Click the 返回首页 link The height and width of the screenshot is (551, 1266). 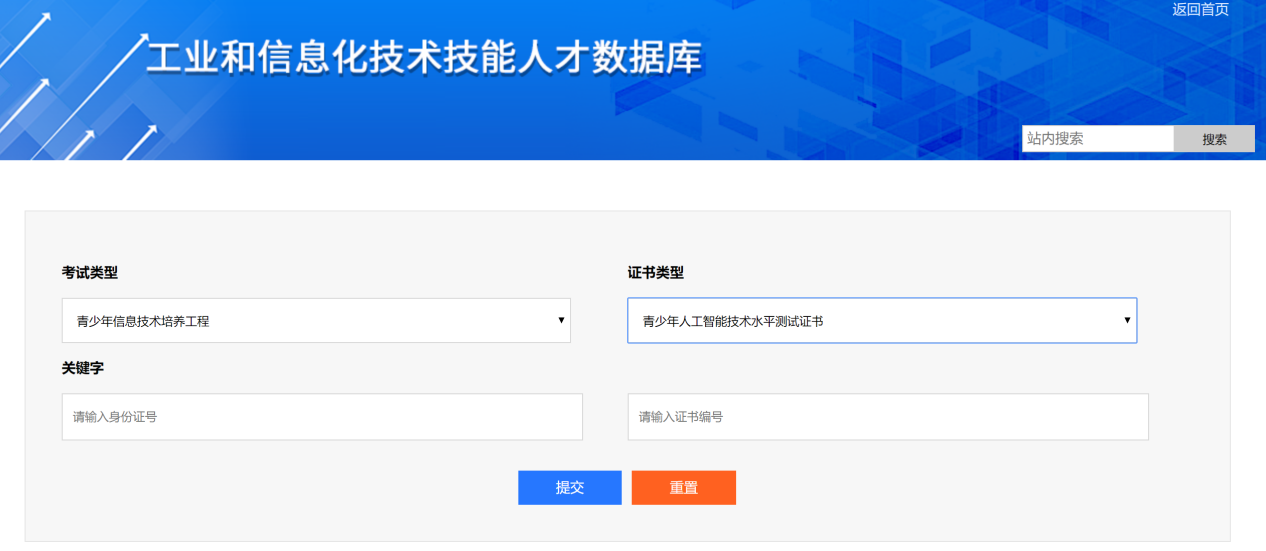1200,9
